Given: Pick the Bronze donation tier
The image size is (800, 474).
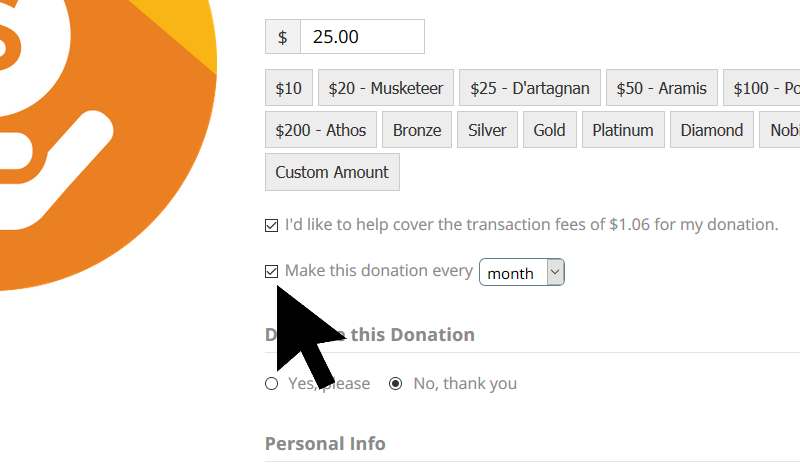Looking at the screenshot, I should click(x=417, y=130).
